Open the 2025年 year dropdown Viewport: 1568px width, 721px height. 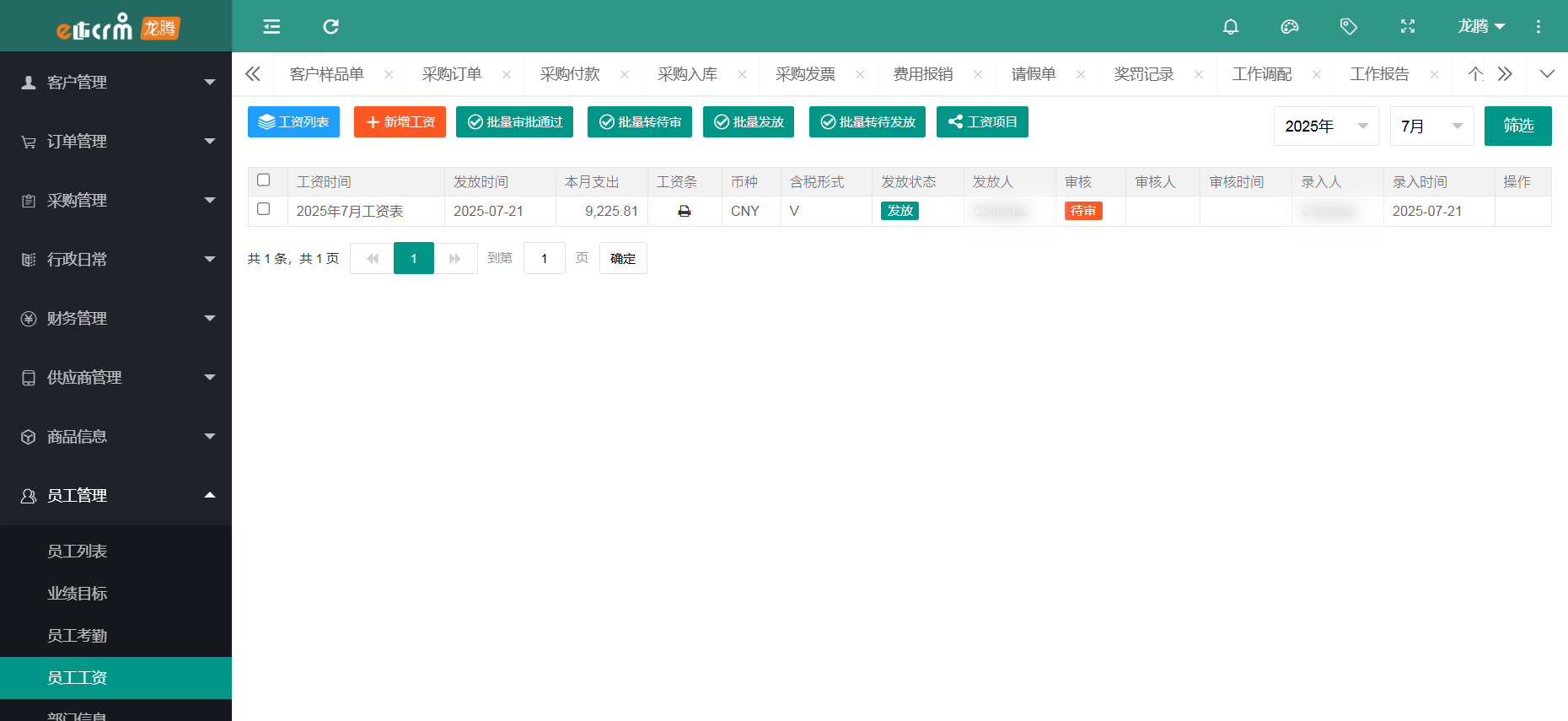(x=1325, y=126)
